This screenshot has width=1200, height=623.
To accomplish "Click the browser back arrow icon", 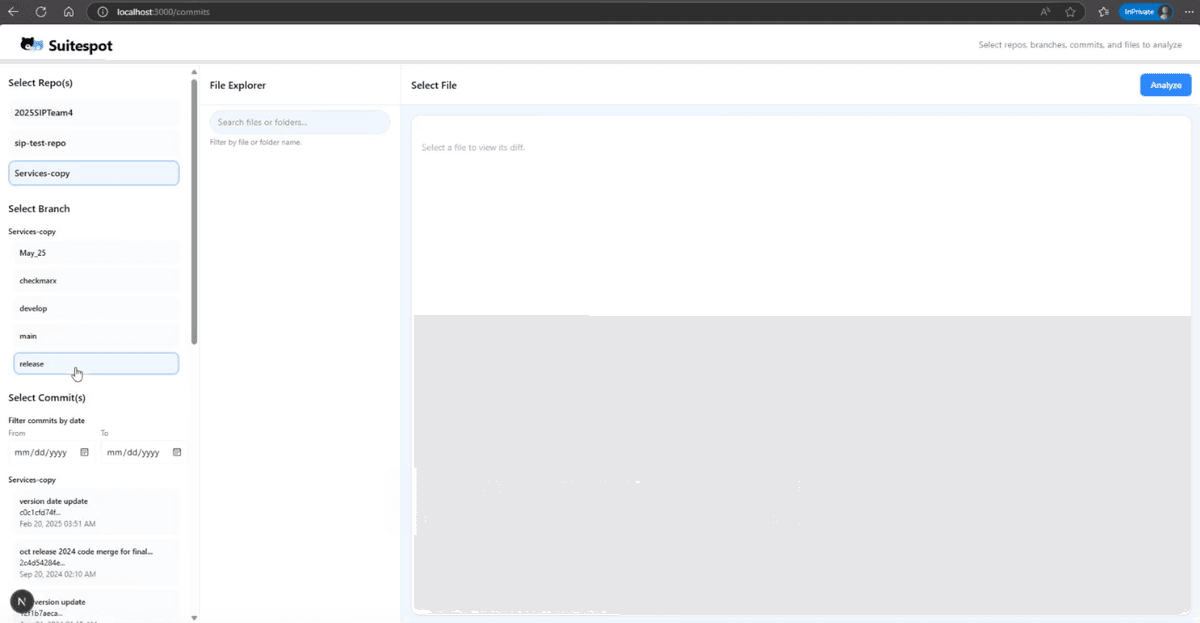I will [x=14, y=12].
